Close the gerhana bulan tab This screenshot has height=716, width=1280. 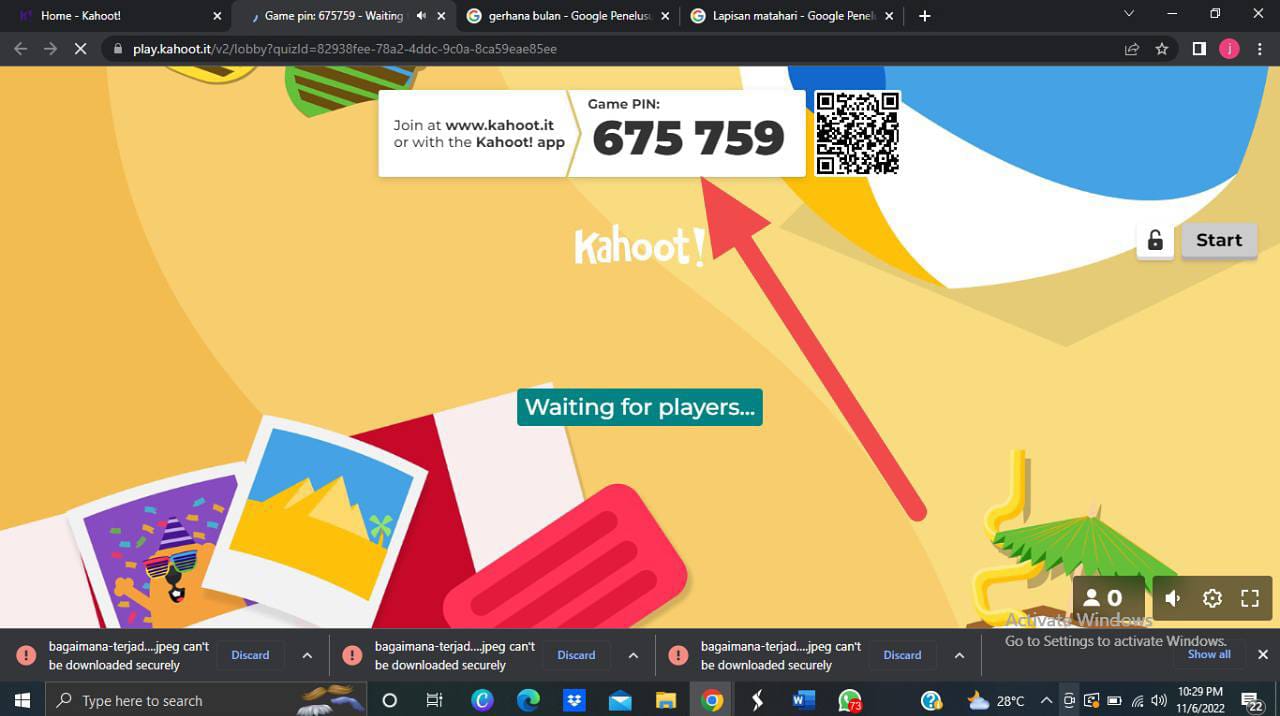coord(665,16)
